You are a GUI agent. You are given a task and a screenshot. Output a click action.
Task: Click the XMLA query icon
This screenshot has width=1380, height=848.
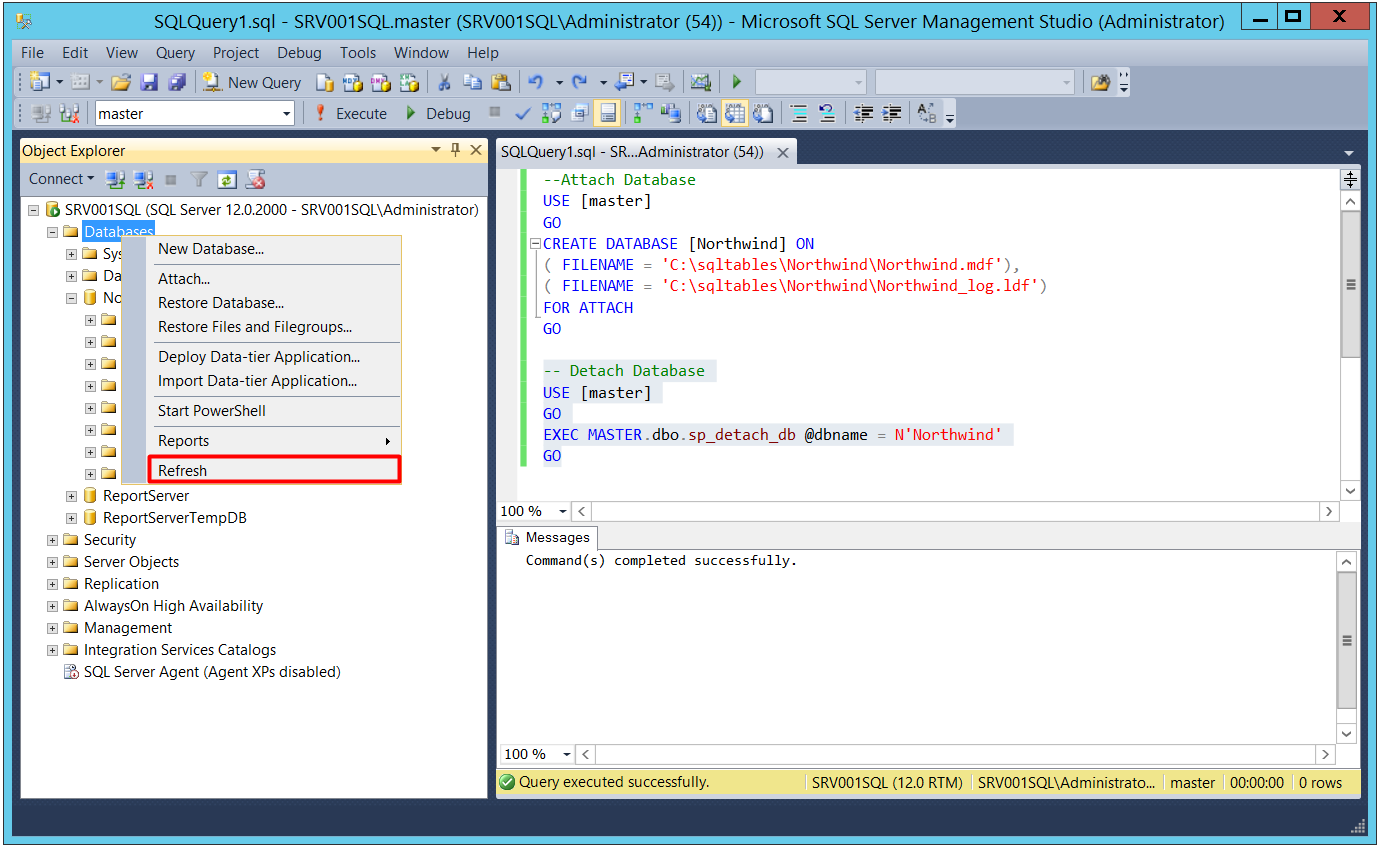click(409, 82)
